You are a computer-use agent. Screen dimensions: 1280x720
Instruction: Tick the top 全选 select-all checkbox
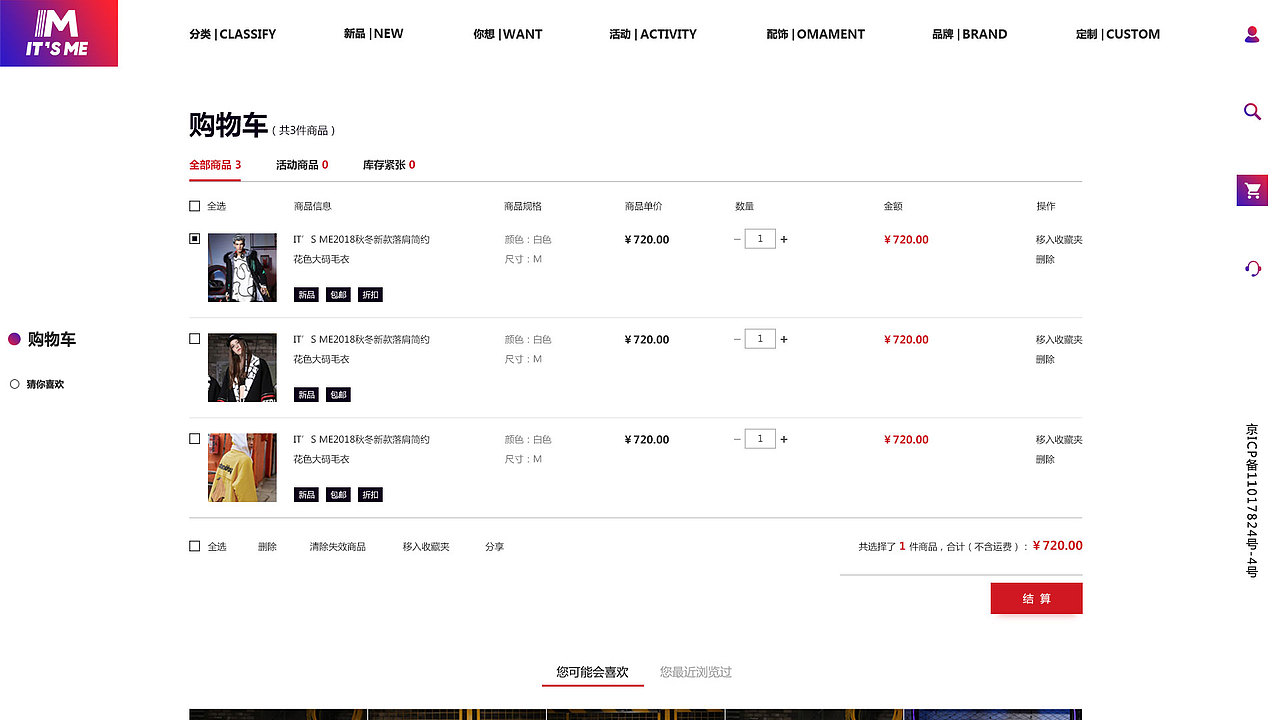pyautogui.click(x=194, y=206)
